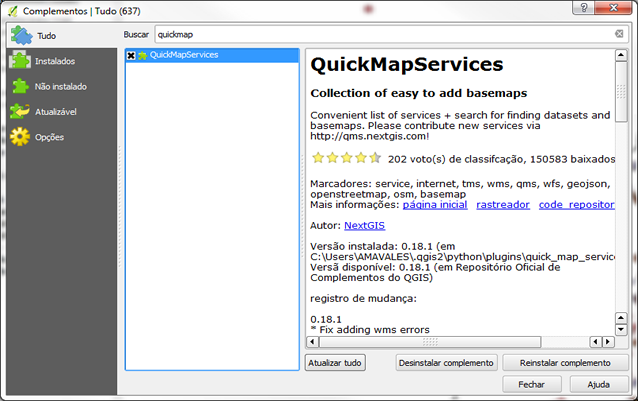
Task: Click the QuickMapServices plugin icon in the list
Action: point(142,55)
